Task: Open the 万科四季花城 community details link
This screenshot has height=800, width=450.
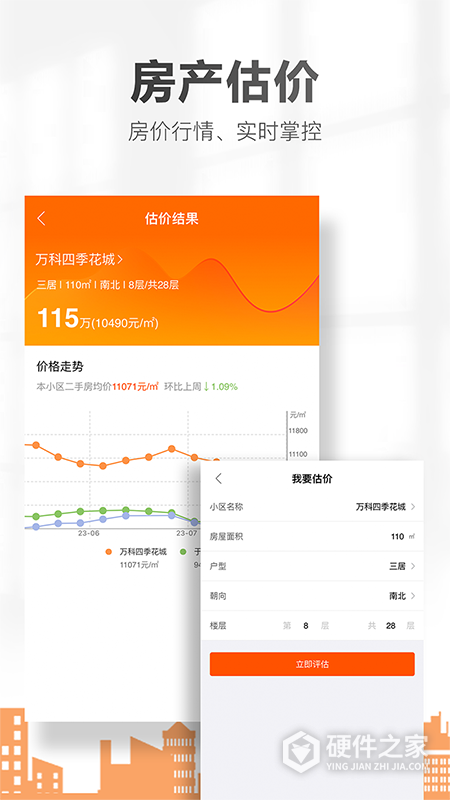Action: pos(79,260)
